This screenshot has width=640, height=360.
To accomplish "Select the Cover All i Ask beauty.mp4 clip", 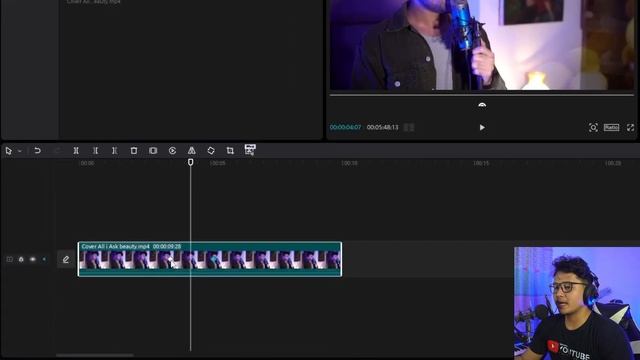I will pos(210,259).
